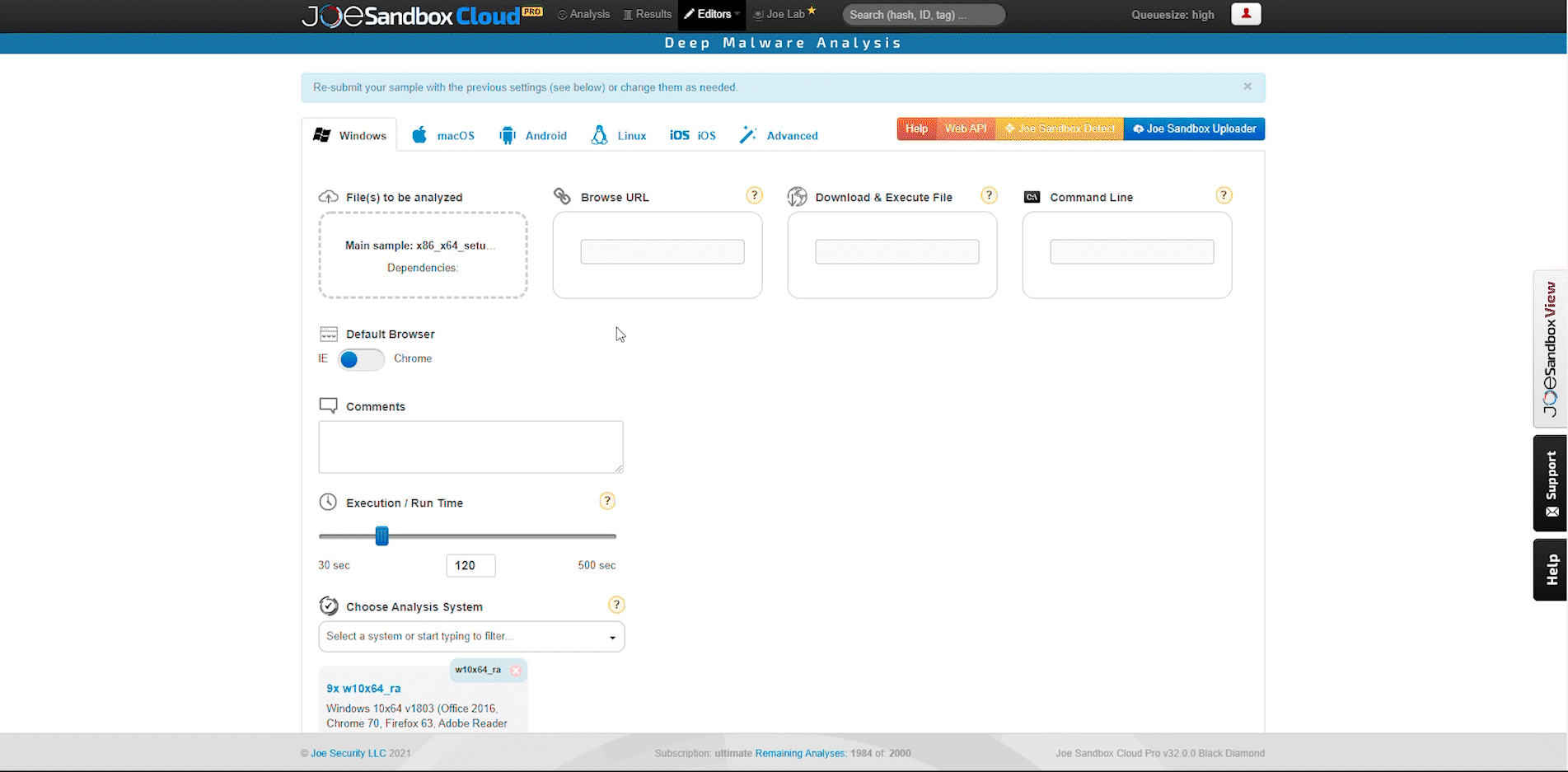Viewport: 1568px width, 772px height.
Task: Click the user account icon in header
Action: click(1245, 14)
